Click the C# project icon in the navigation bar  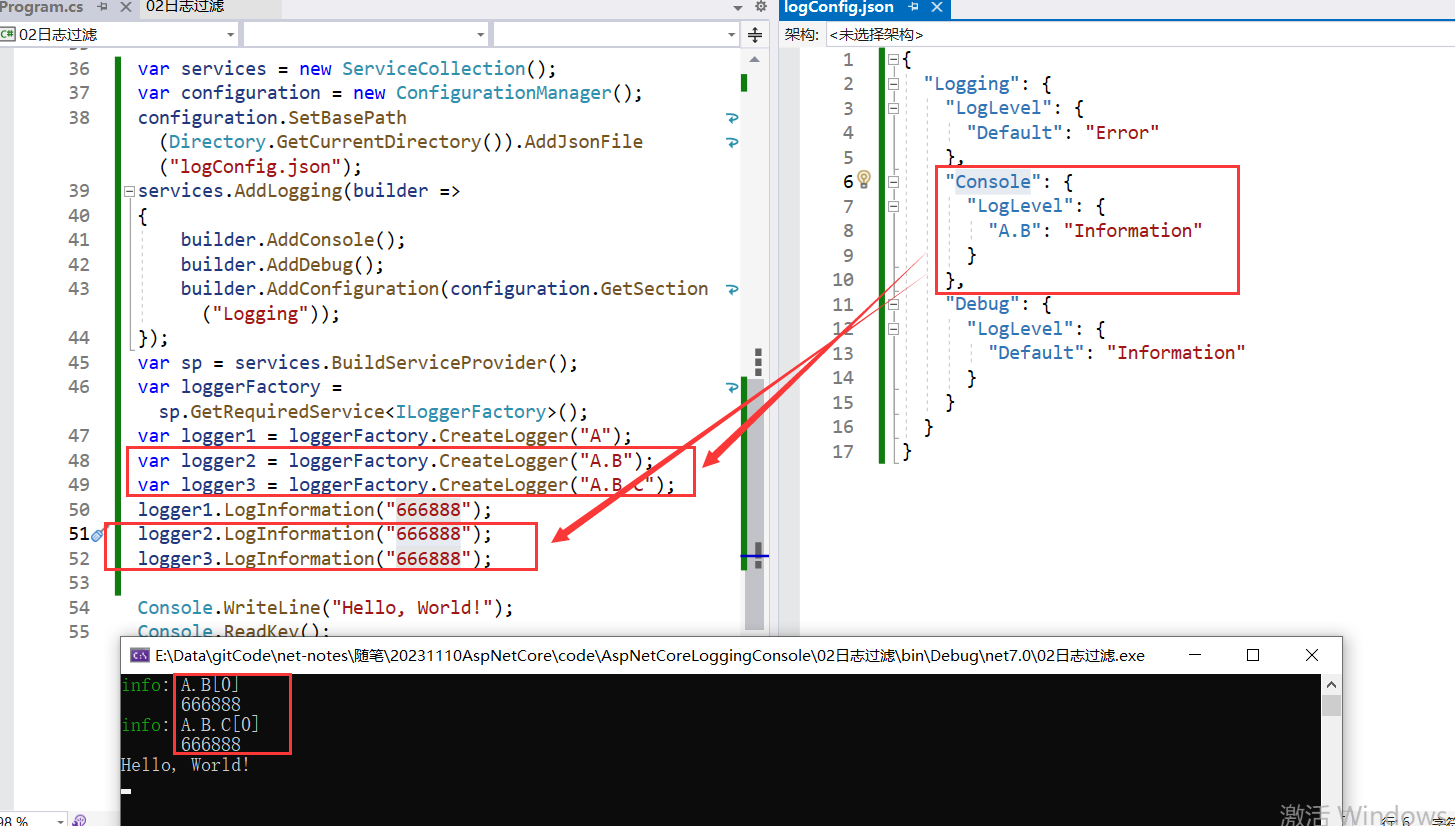[9, 35]
